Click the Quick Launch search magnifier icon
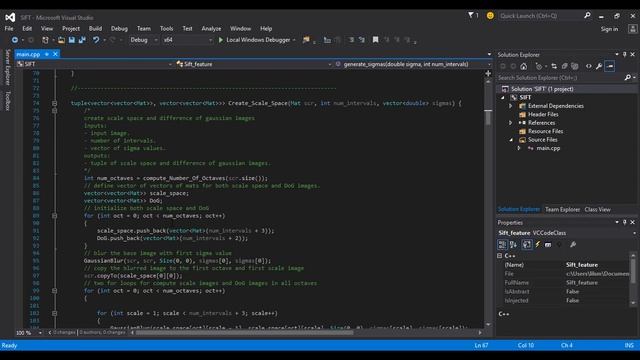This screenshot has height=360, width=640. [587, 16]
